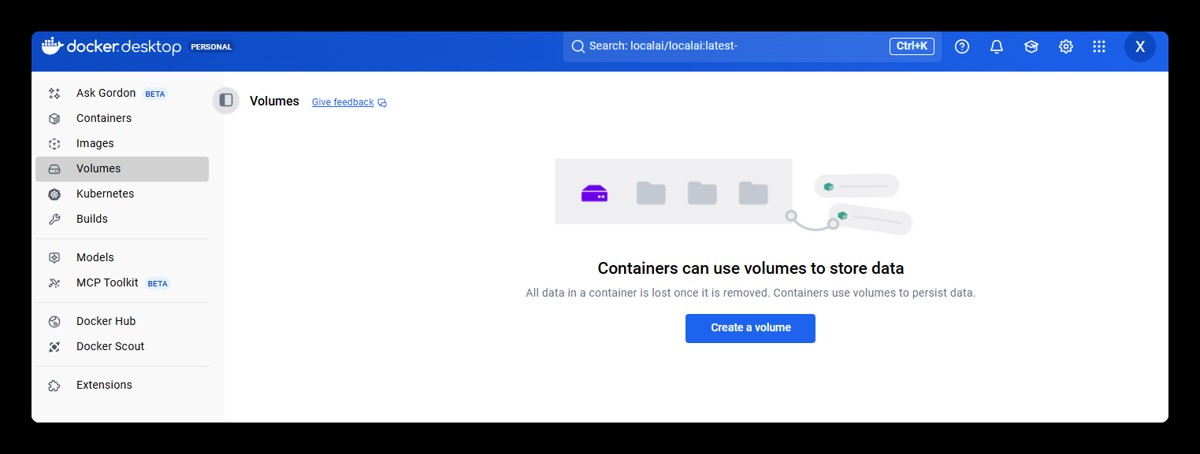The image size is (1200, 454).
Task: Click the feedback speech bubble icon
Action: (x=382, y=103)
